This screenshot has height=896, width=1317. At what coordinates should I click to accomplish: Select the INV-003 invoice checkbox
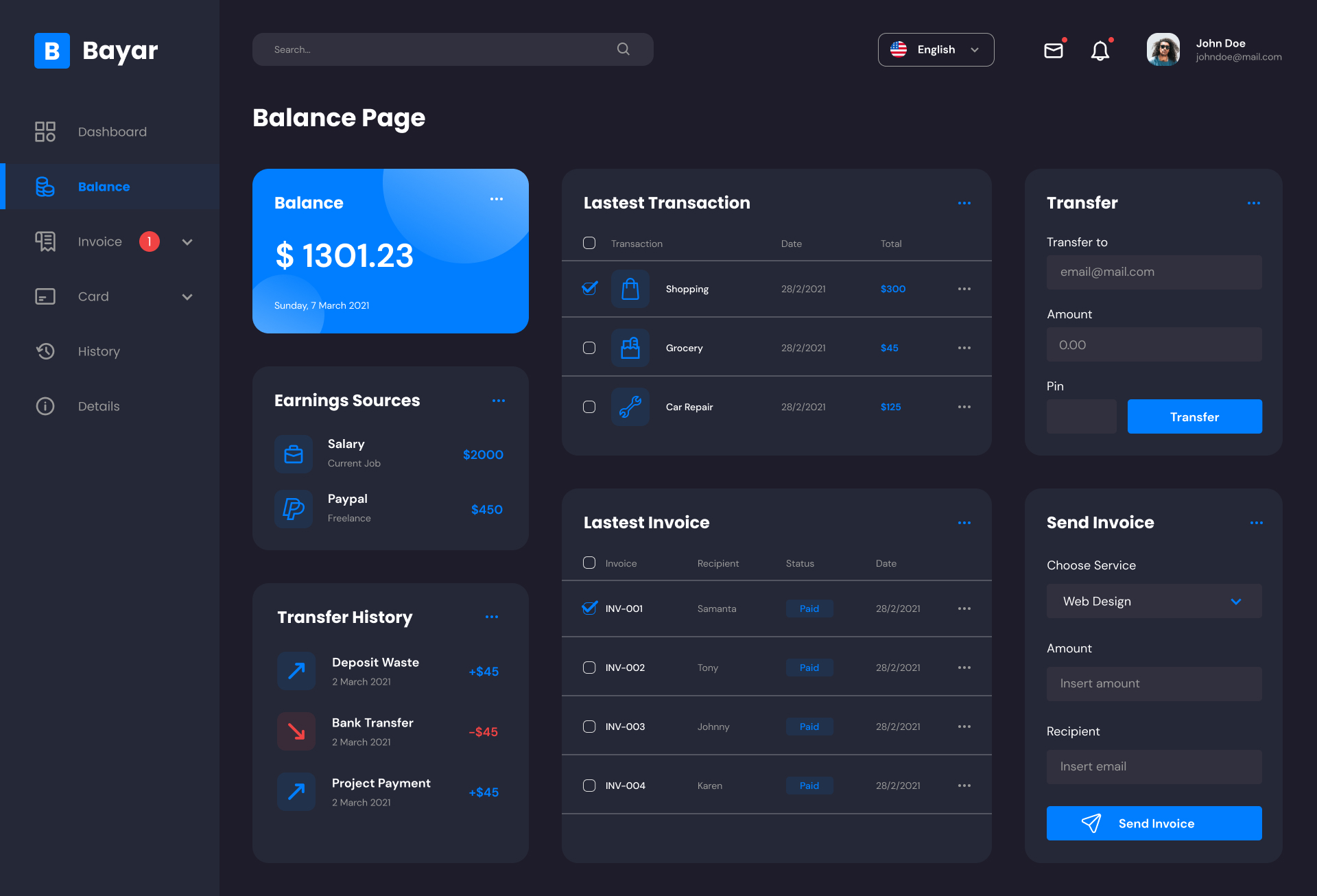coord(589,727)
